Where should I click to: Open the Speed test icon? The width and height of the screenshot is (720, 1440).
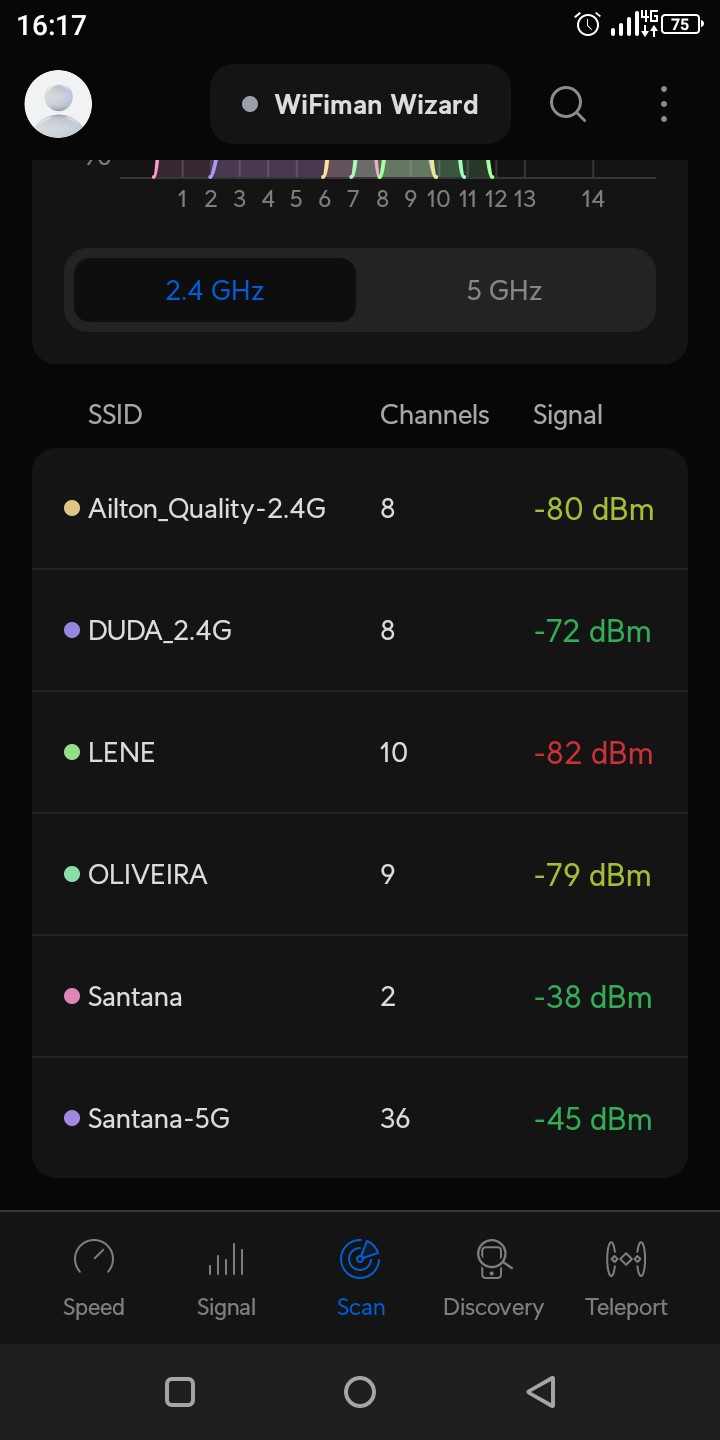click(x=94, y=1259)
